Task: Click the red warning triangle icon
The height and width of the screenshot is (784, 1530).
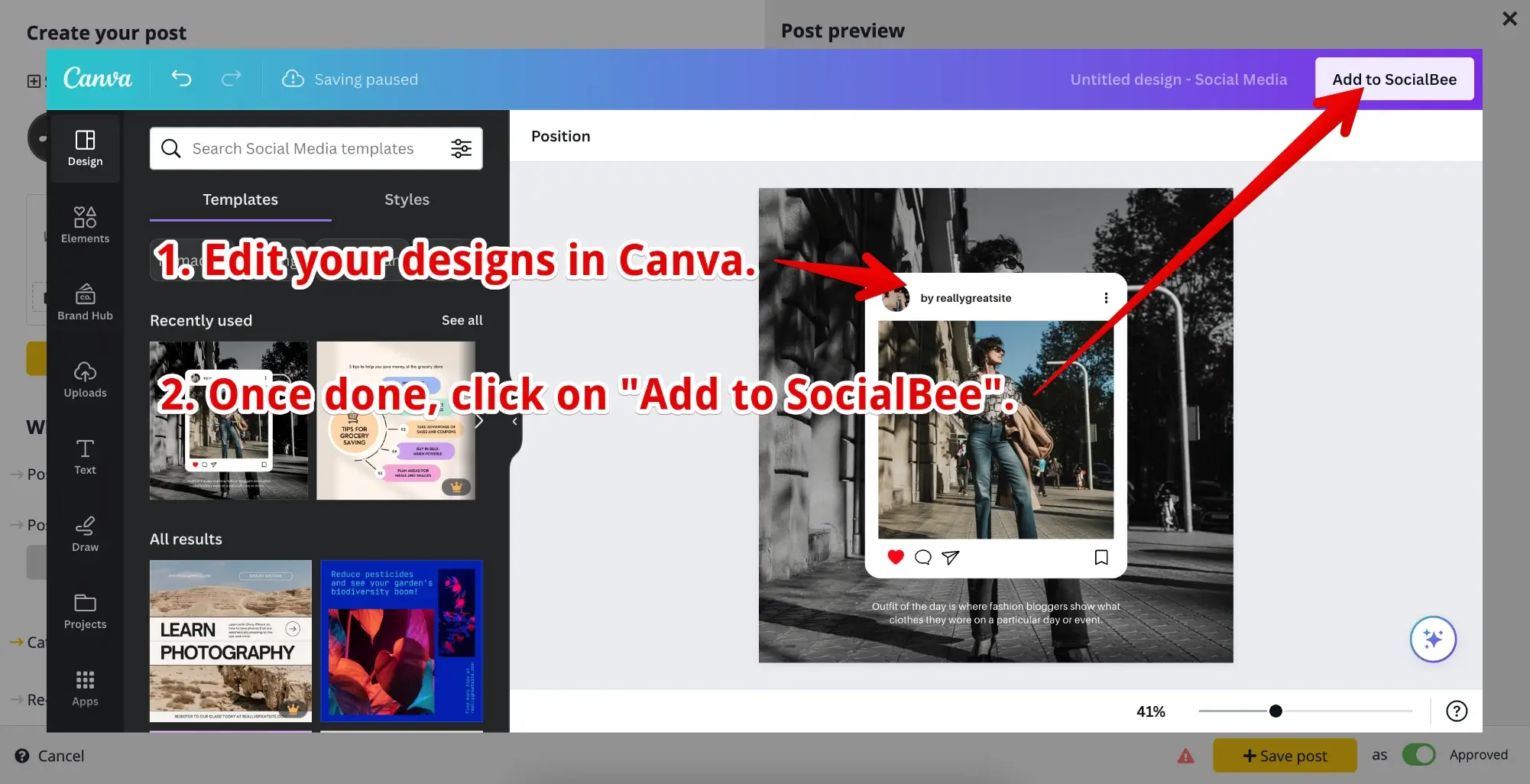Action: click(x=1185, y=756)
